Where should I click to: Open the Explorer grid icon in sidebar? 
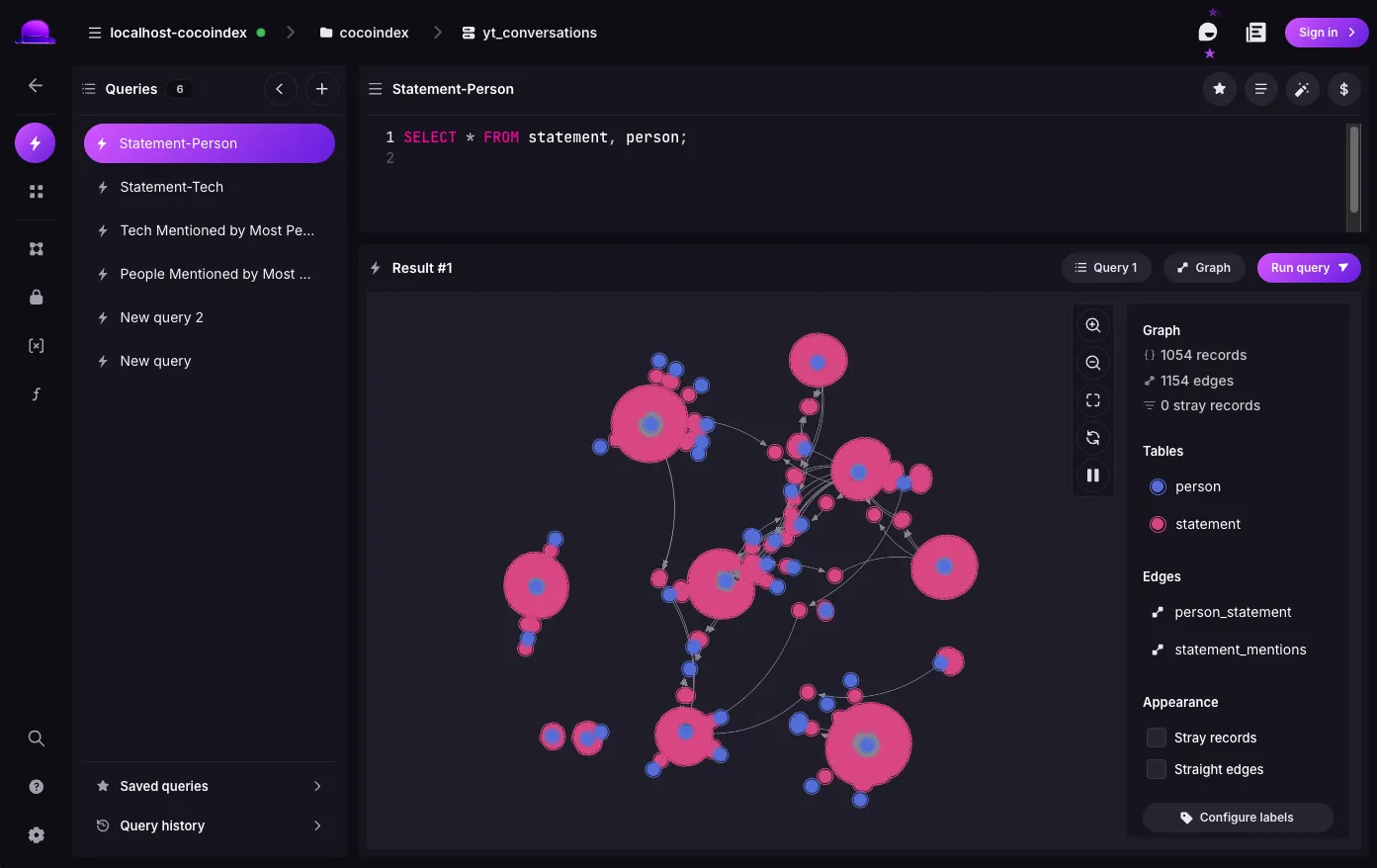36,192
